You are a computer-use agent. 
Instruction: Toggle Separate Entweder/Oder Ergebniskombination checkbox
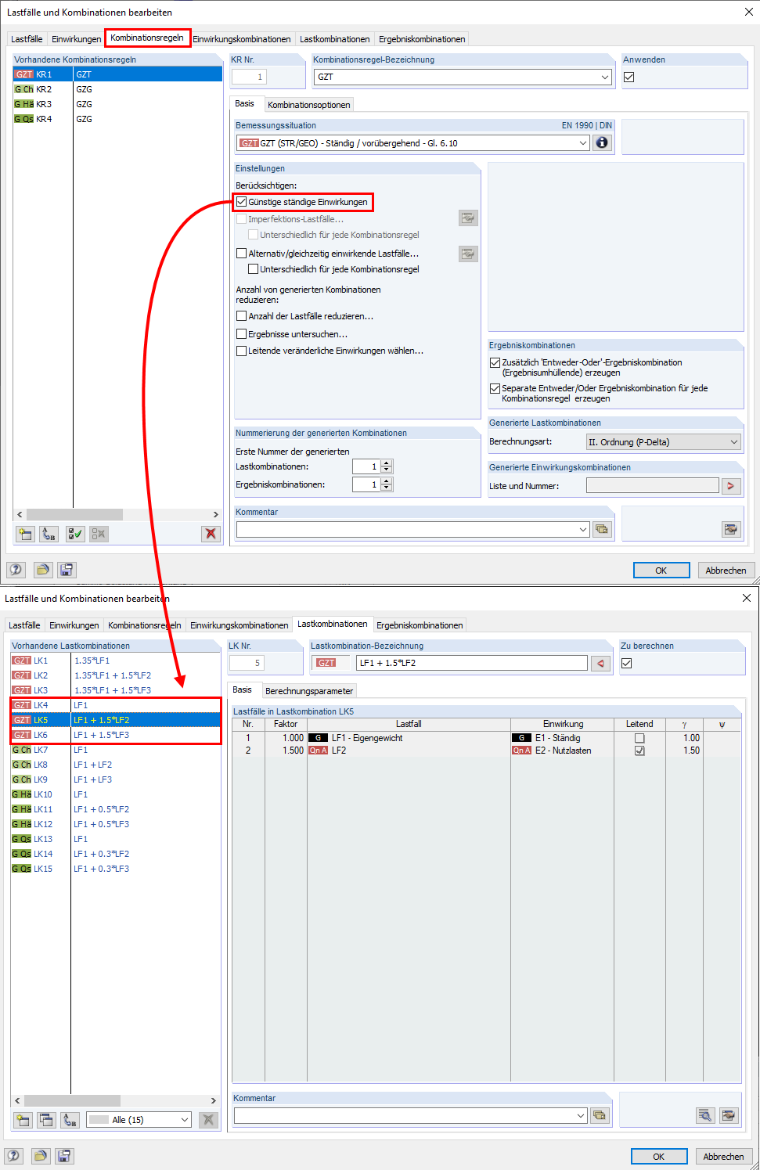494,389
